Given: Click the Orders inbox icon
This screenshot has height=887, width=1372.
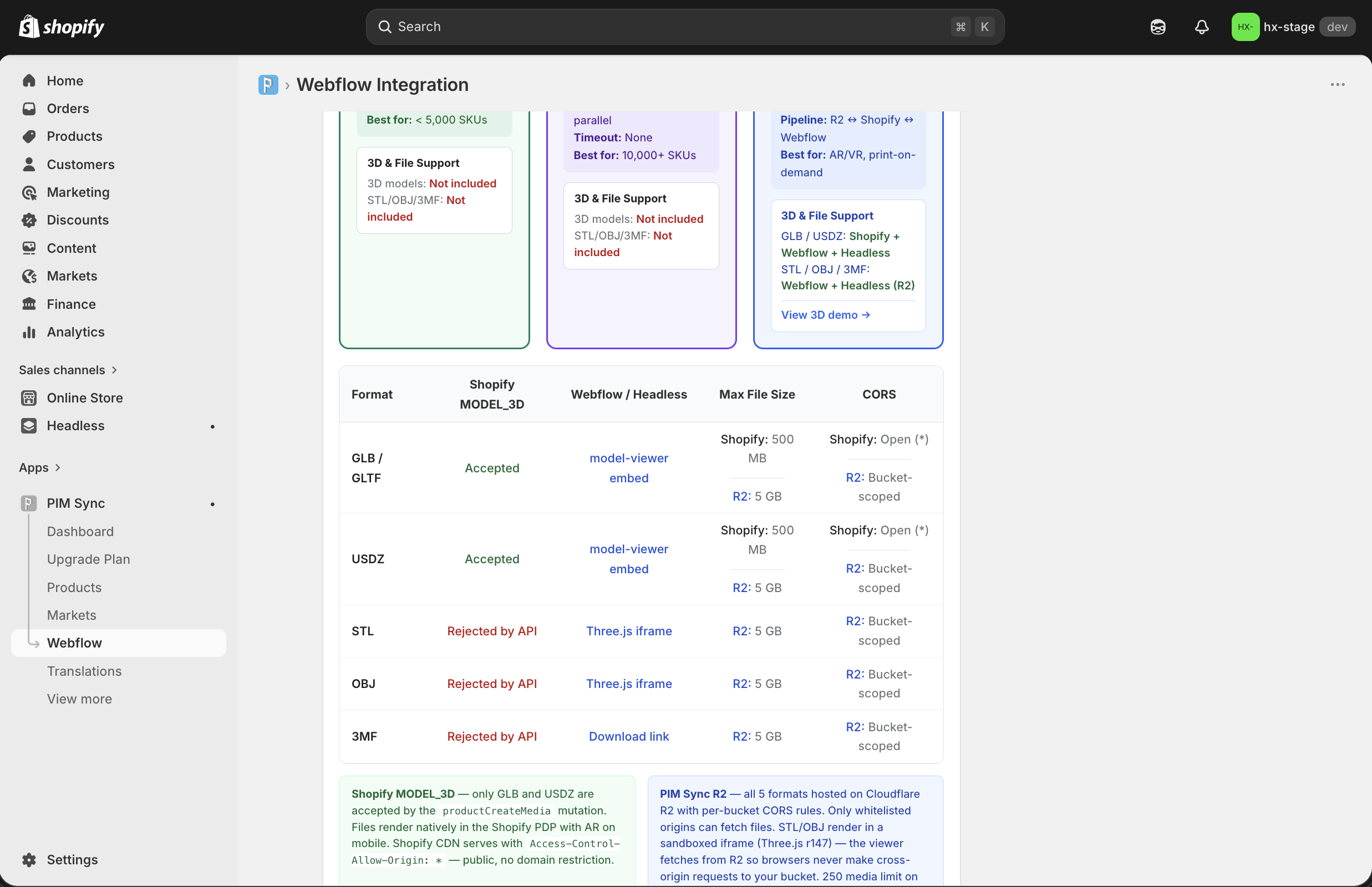Looking at the screenshot, I should coord(29,108).
